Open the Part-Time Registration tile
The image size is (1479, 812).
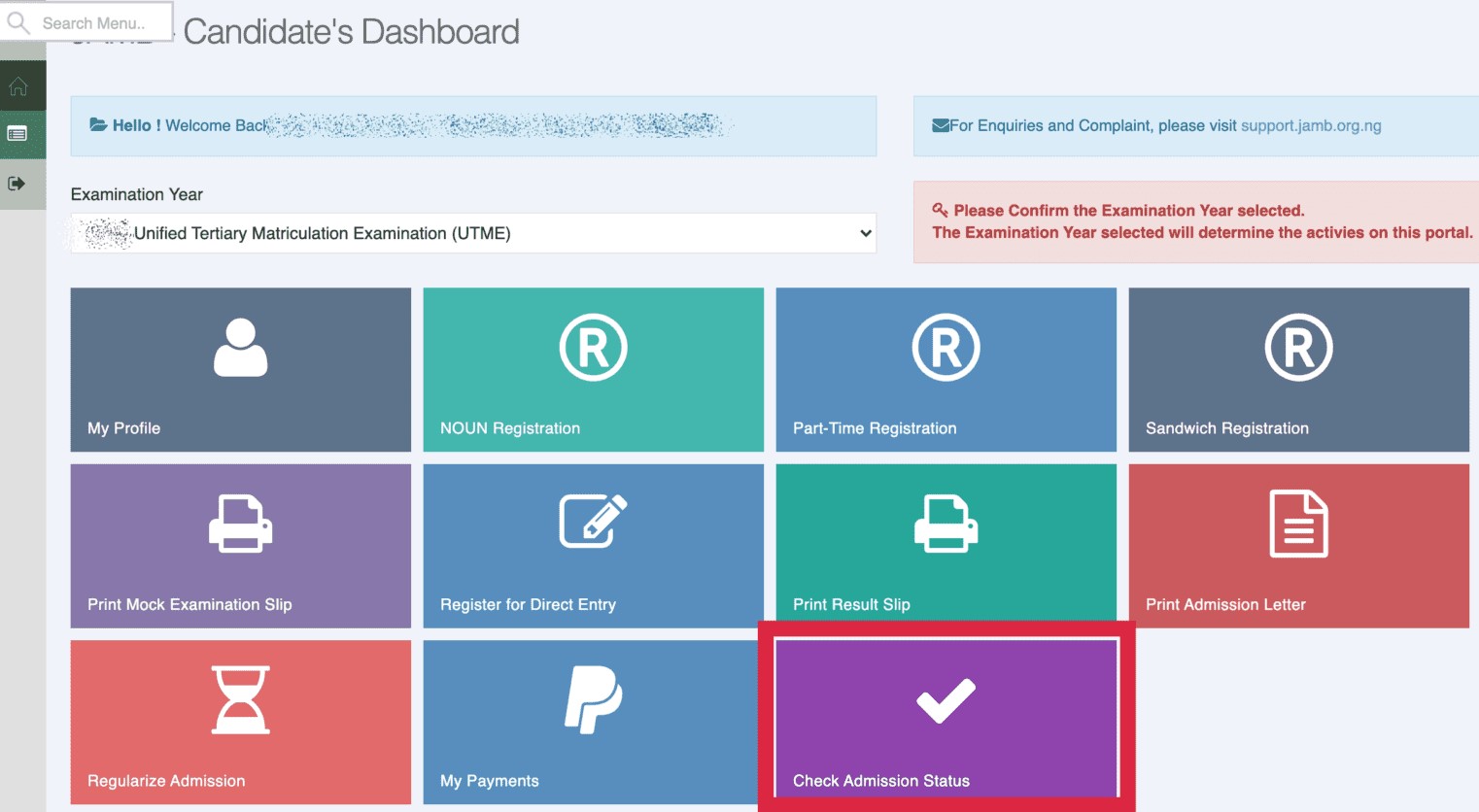click(946, 369)
